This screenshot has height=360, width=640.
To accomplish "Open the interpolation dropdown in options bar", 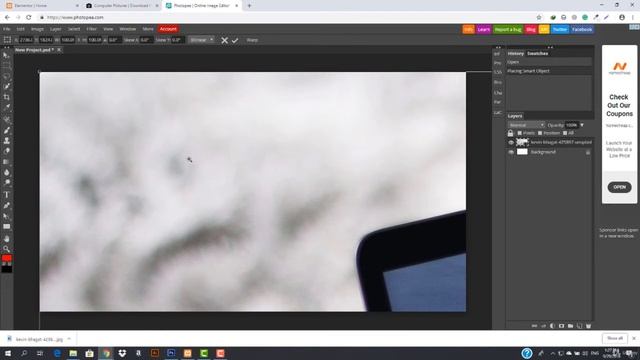I will (202, 40).
